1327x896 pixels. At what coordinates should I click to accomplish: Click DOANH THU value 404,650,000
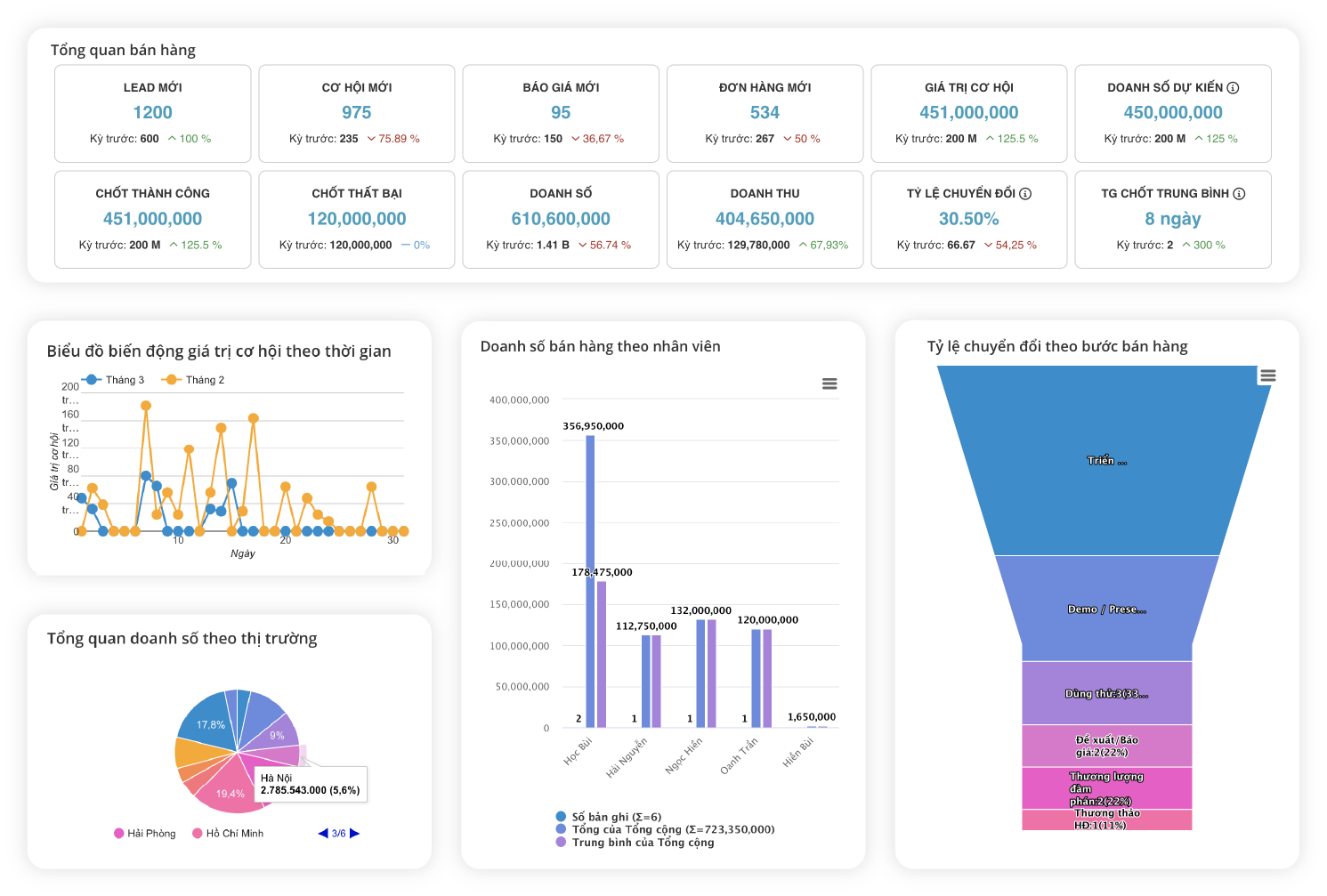pos(765,219)
